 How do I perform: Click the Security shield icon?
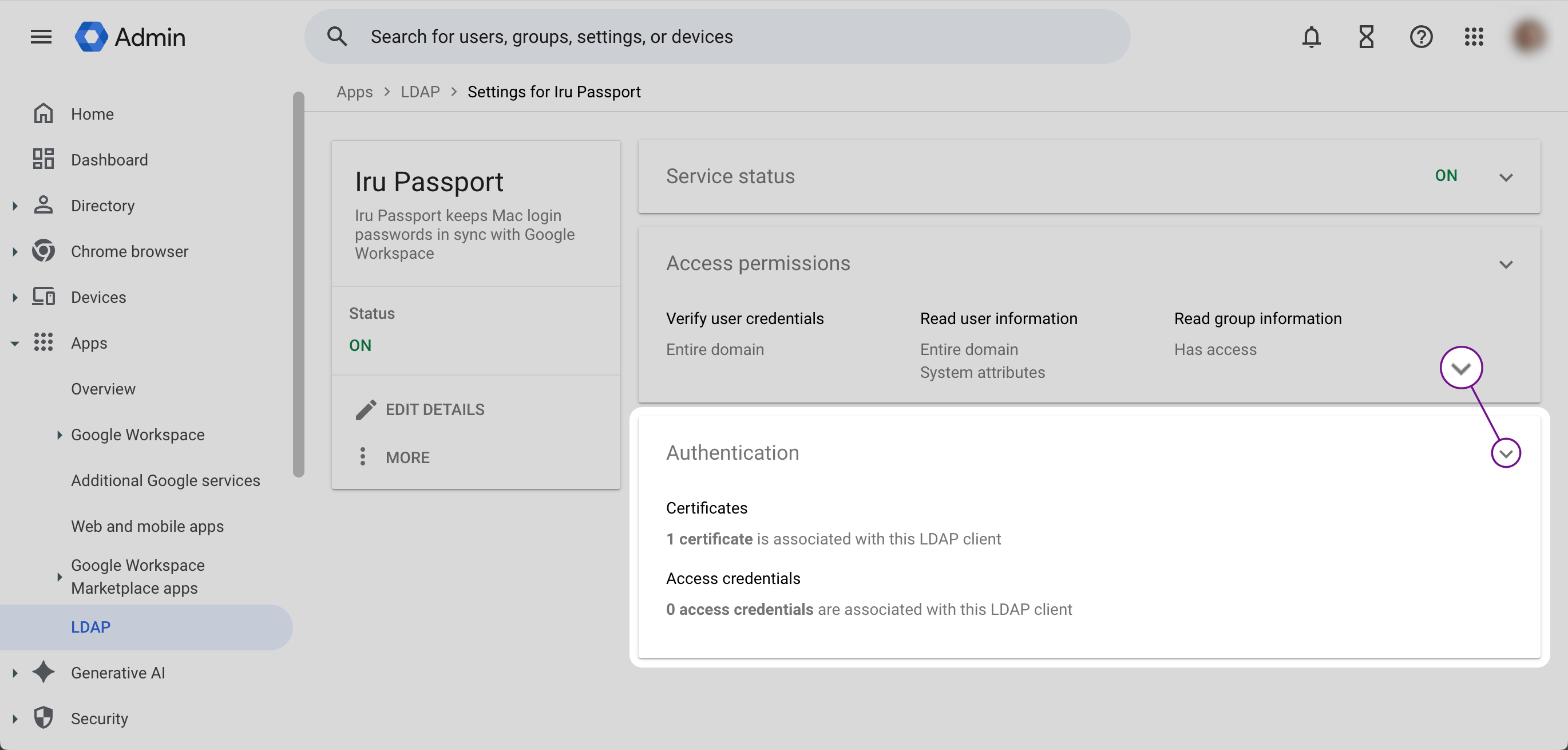click(x=43, y=718)
